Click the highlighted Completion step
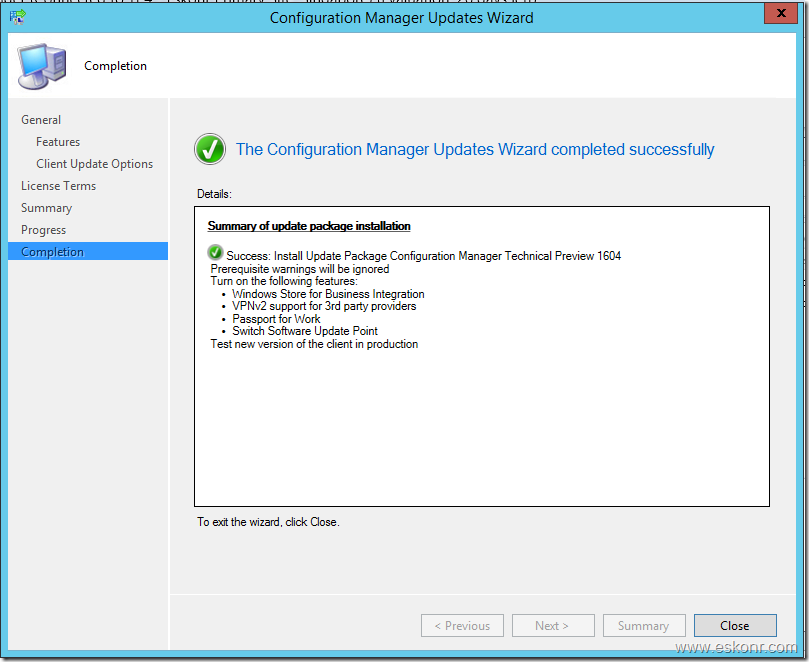 pyautogui.click(x=53, y=252)
